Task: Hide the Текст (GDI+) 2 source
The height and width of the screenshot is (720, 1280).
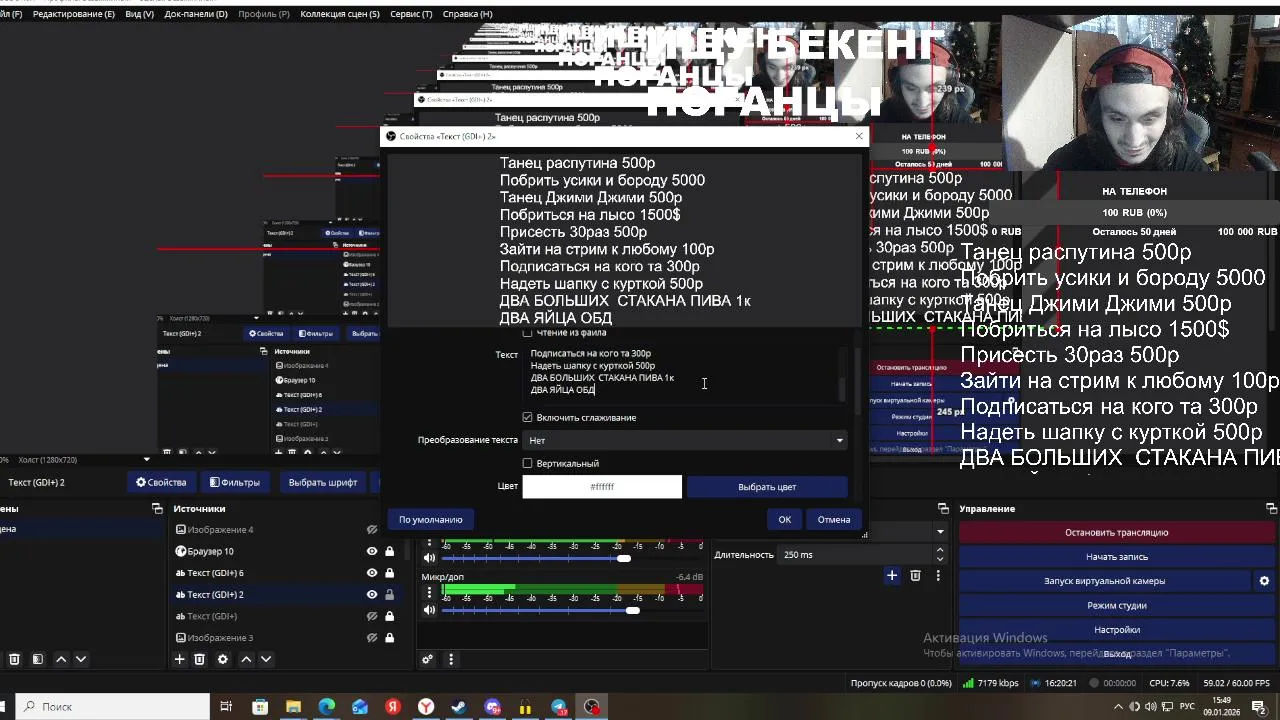Action: click(372, 594)
